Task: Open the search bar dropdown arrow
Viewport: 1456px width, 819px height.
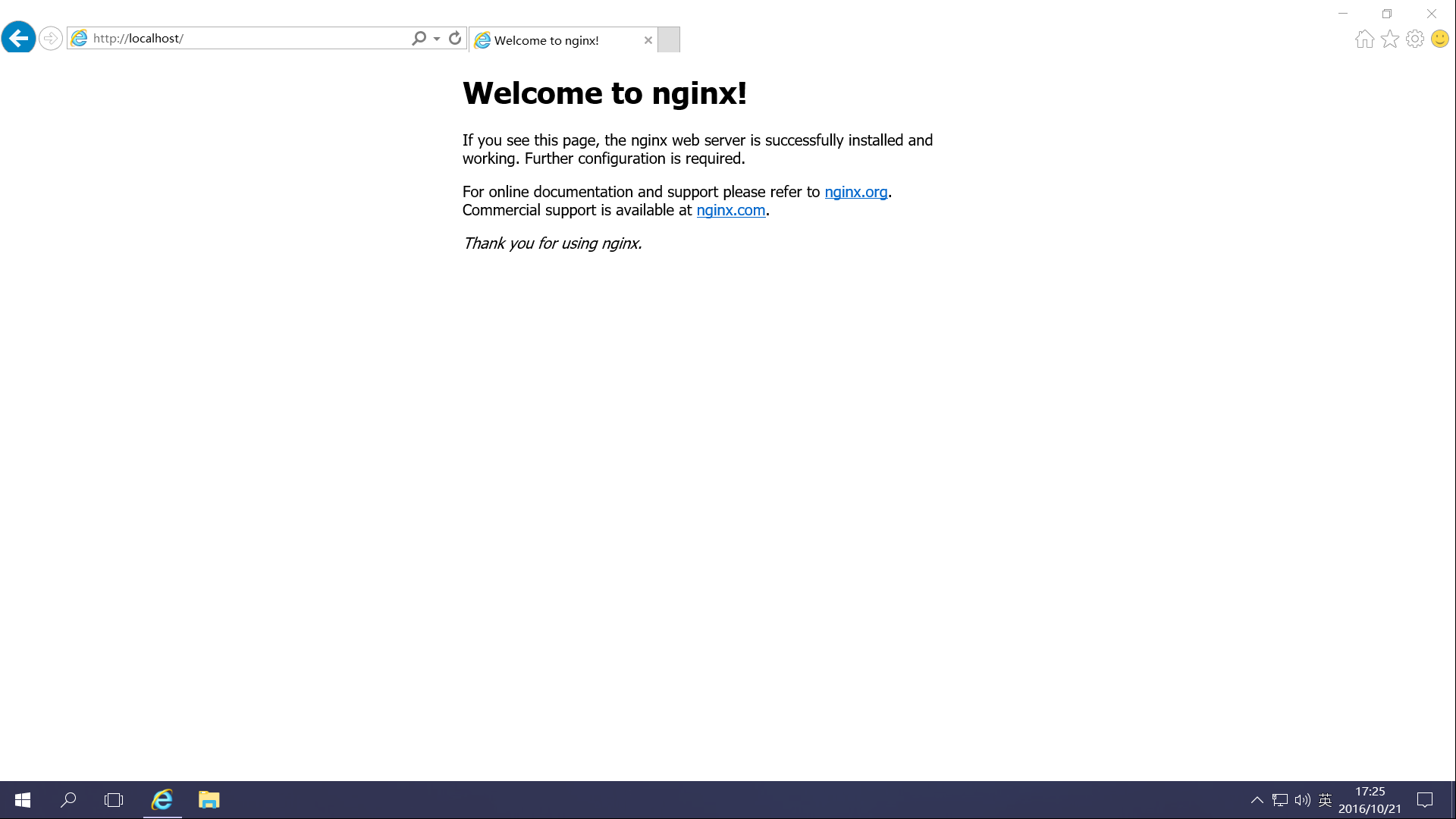Action: tap(436, 39)
